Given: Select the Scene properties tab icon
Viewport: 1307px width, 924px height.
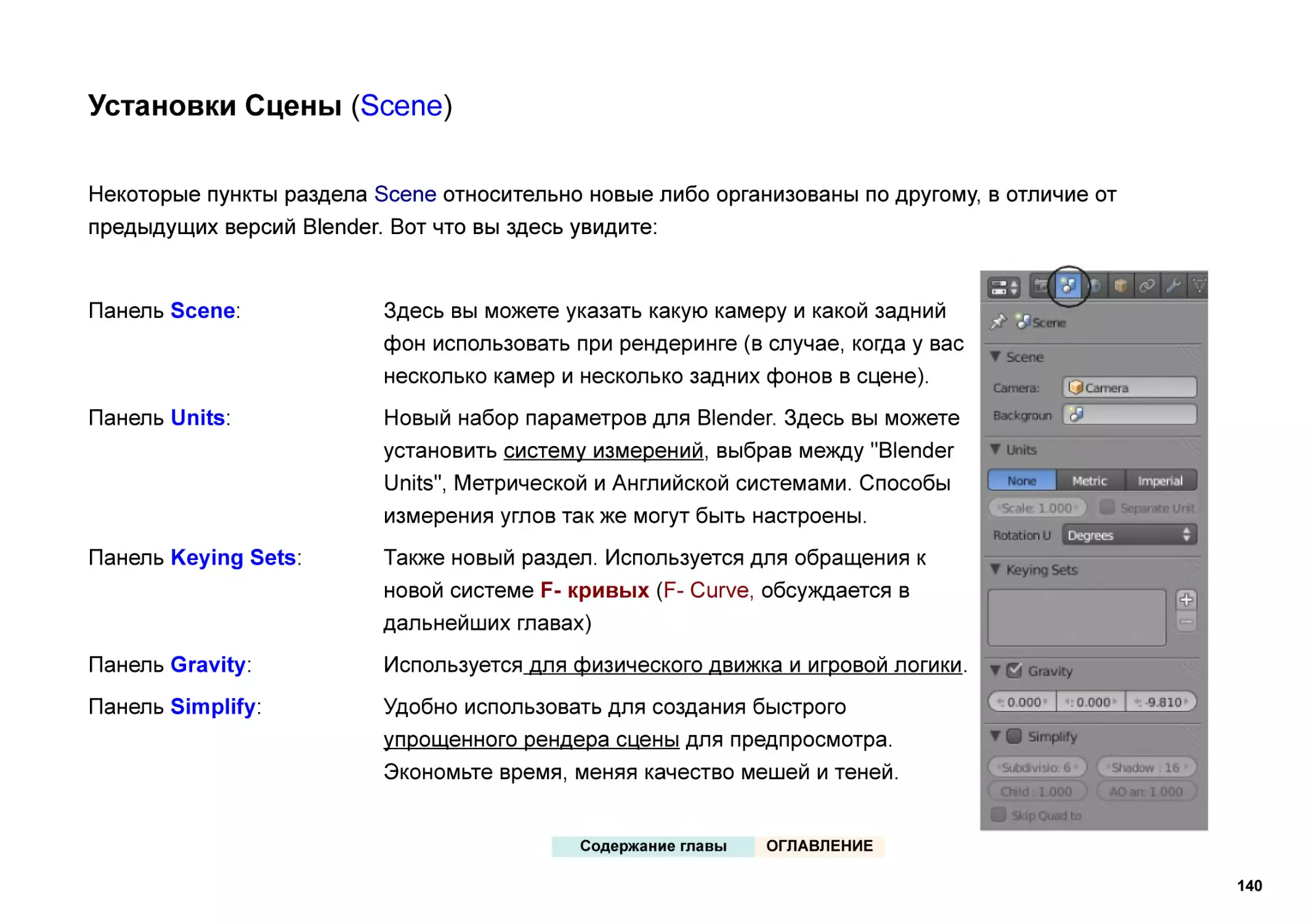Looking at the screenshot, I should coord(1069,286).
